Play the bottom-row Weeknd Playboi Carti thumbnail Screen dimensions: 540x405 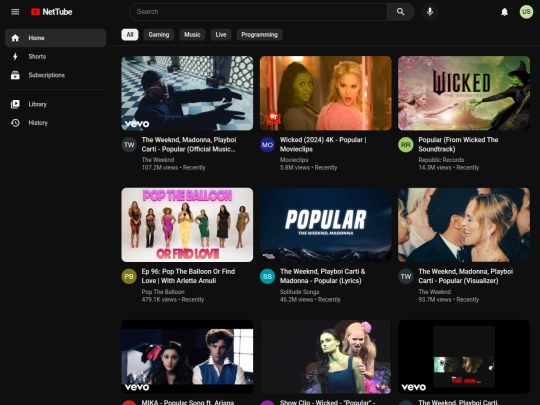tap(464, 357)
